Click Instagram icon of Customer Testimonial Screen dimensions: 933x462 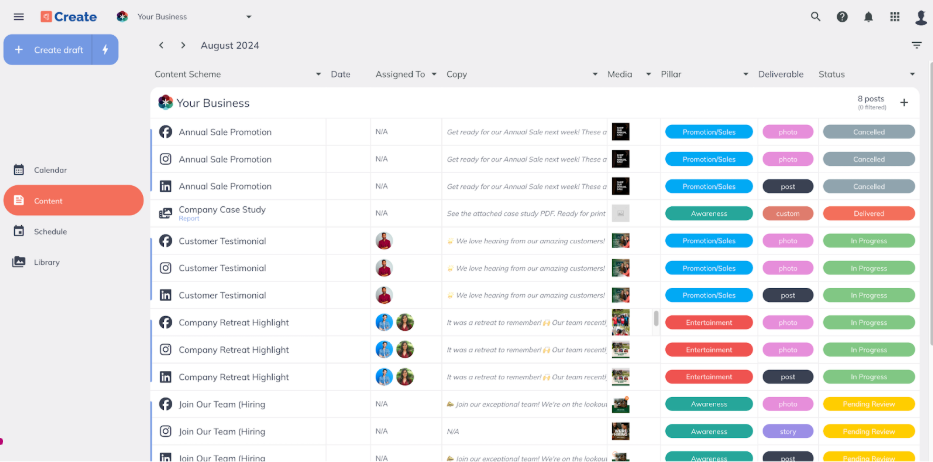[x=166, y=268]
